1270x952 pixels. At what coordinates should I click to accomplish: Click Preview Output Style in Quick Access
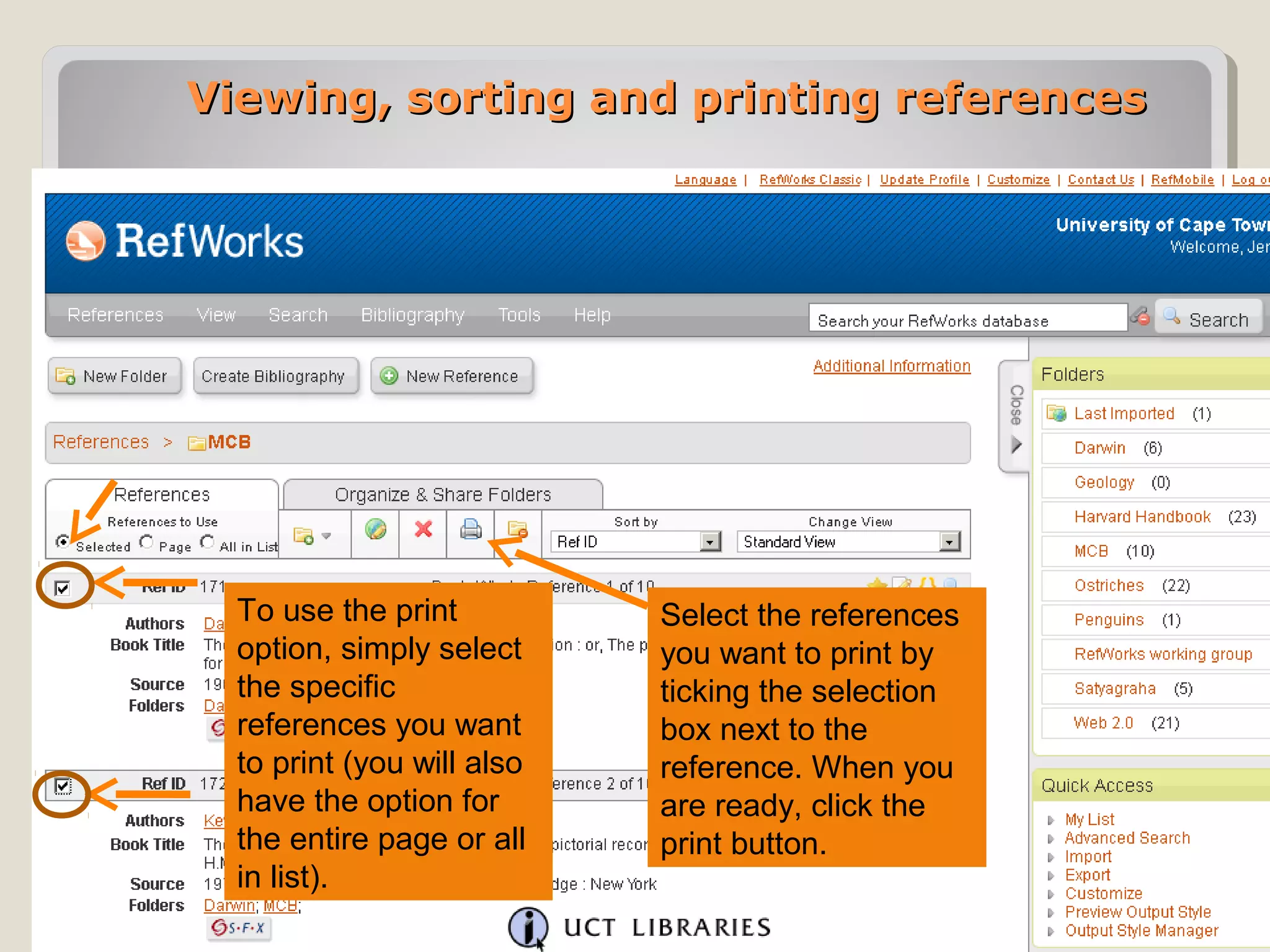(x=1138, y=912)
